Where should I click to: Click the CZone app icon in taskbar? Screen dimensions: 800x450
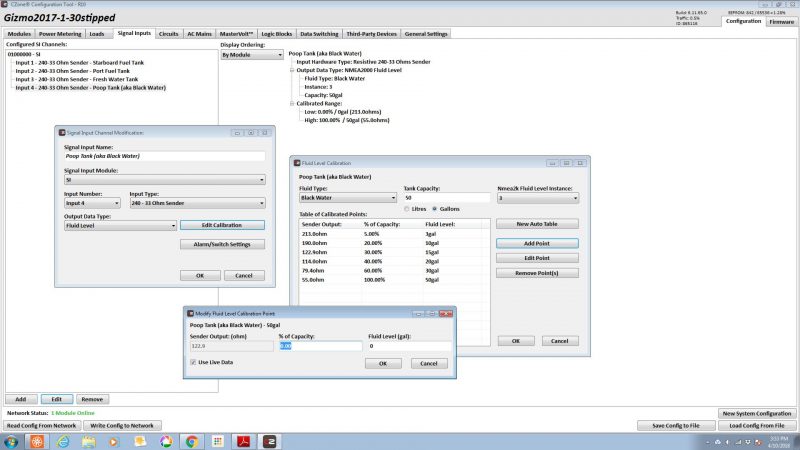[x=268, y=440]
